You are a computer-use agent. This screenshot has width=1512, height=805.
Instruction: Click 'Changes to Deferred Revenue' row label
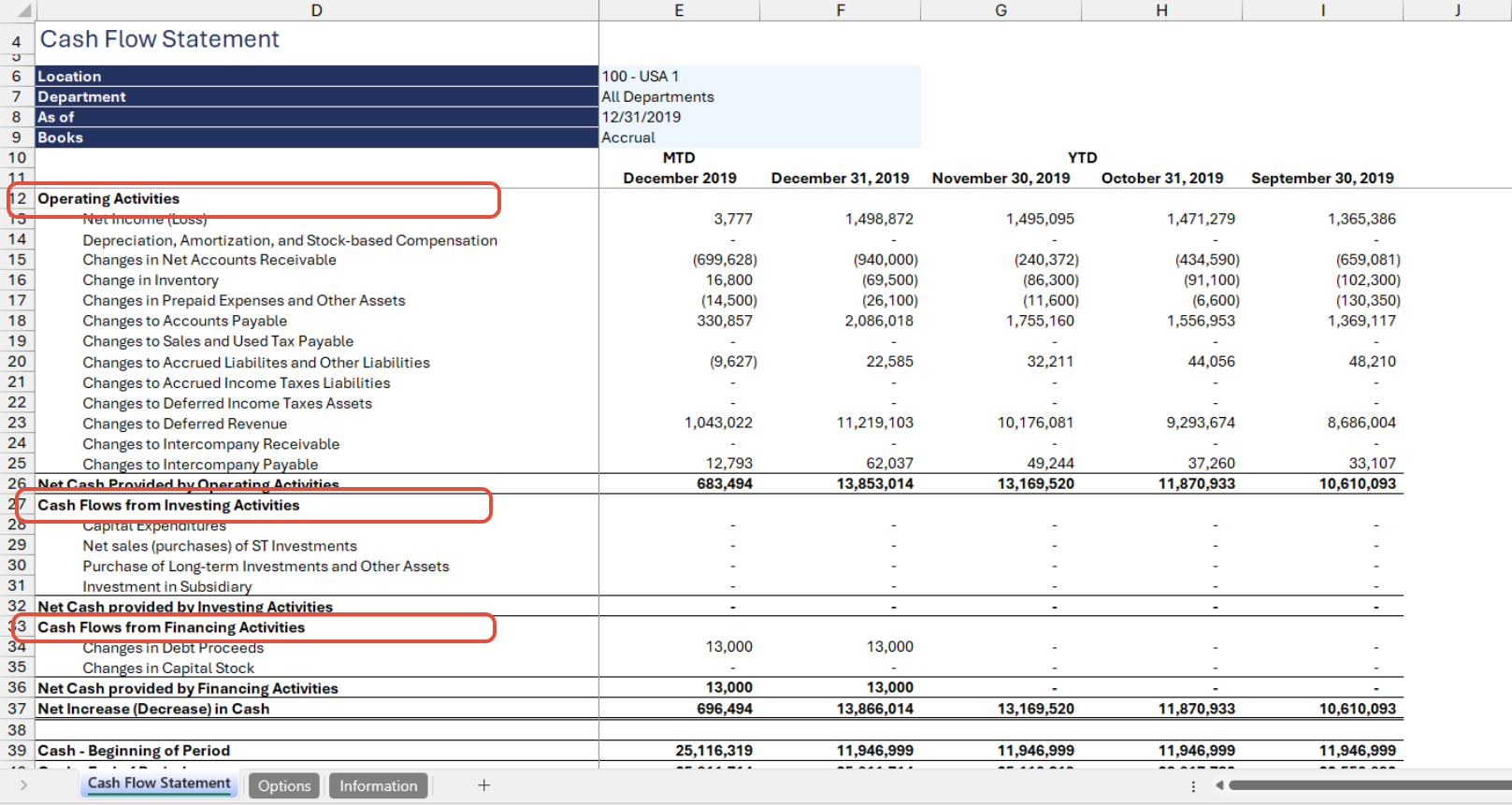tap(184, 424)
